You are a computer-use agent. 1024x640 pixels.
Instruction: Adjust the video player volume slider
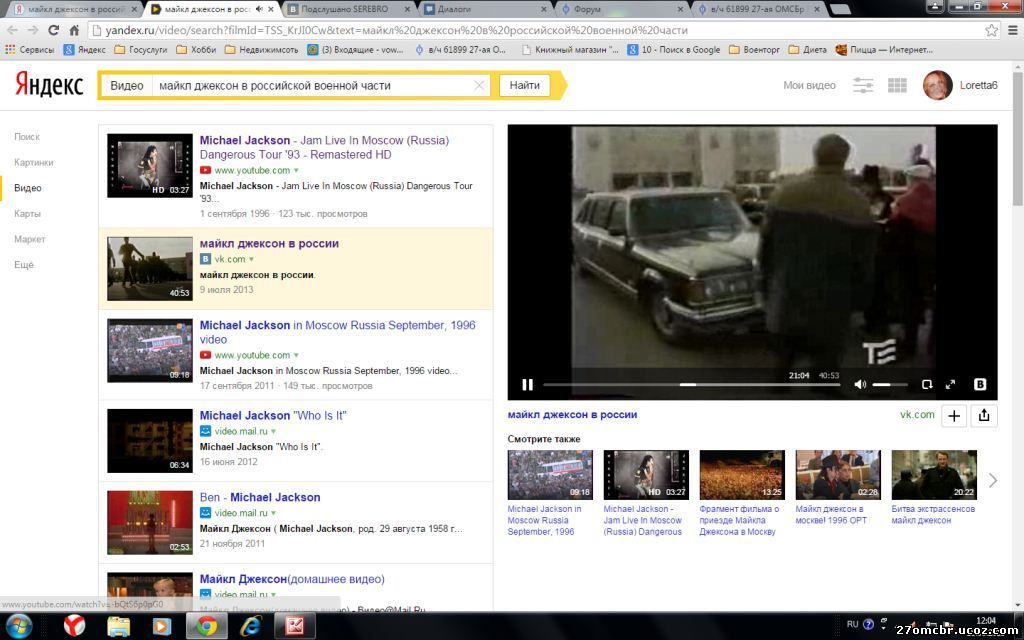[x=889, y=385]
